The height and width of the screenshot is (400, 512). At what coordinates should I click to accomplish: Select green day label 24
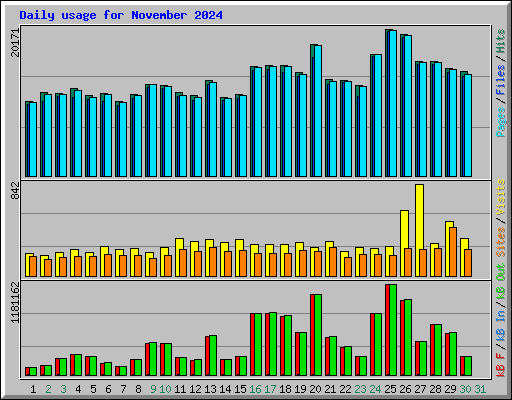point(375,389)
